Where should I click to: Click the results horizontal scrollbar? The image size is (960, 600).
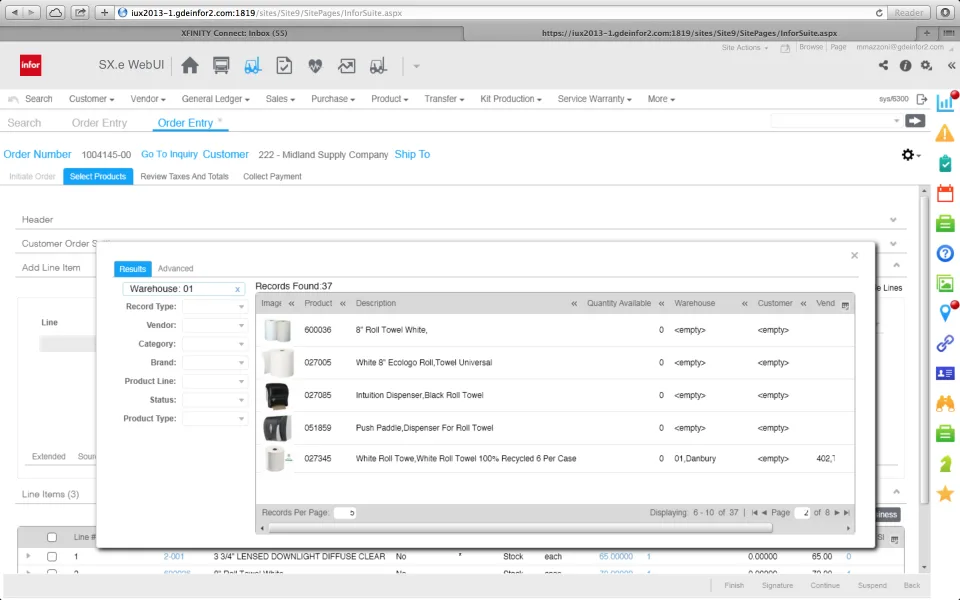(x=520, y=528)
